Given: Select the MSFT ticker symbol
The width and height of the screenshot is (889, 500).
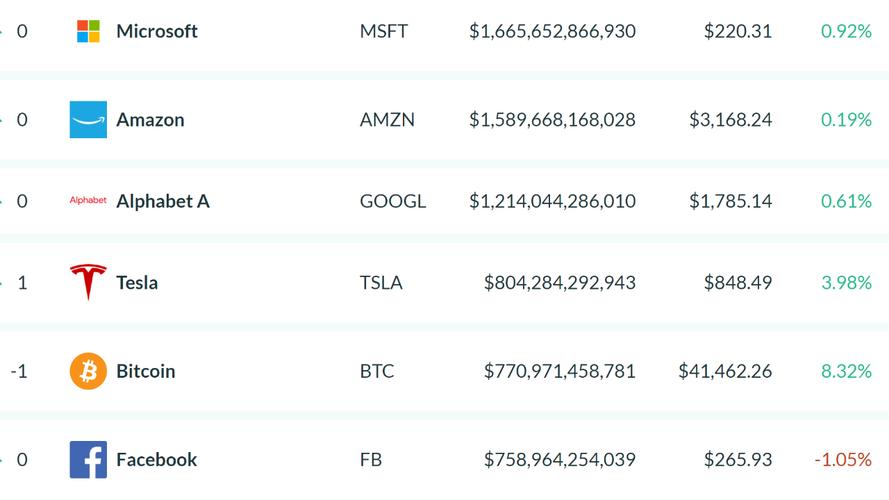Looking at the screenshot, I should coord(384,31).
